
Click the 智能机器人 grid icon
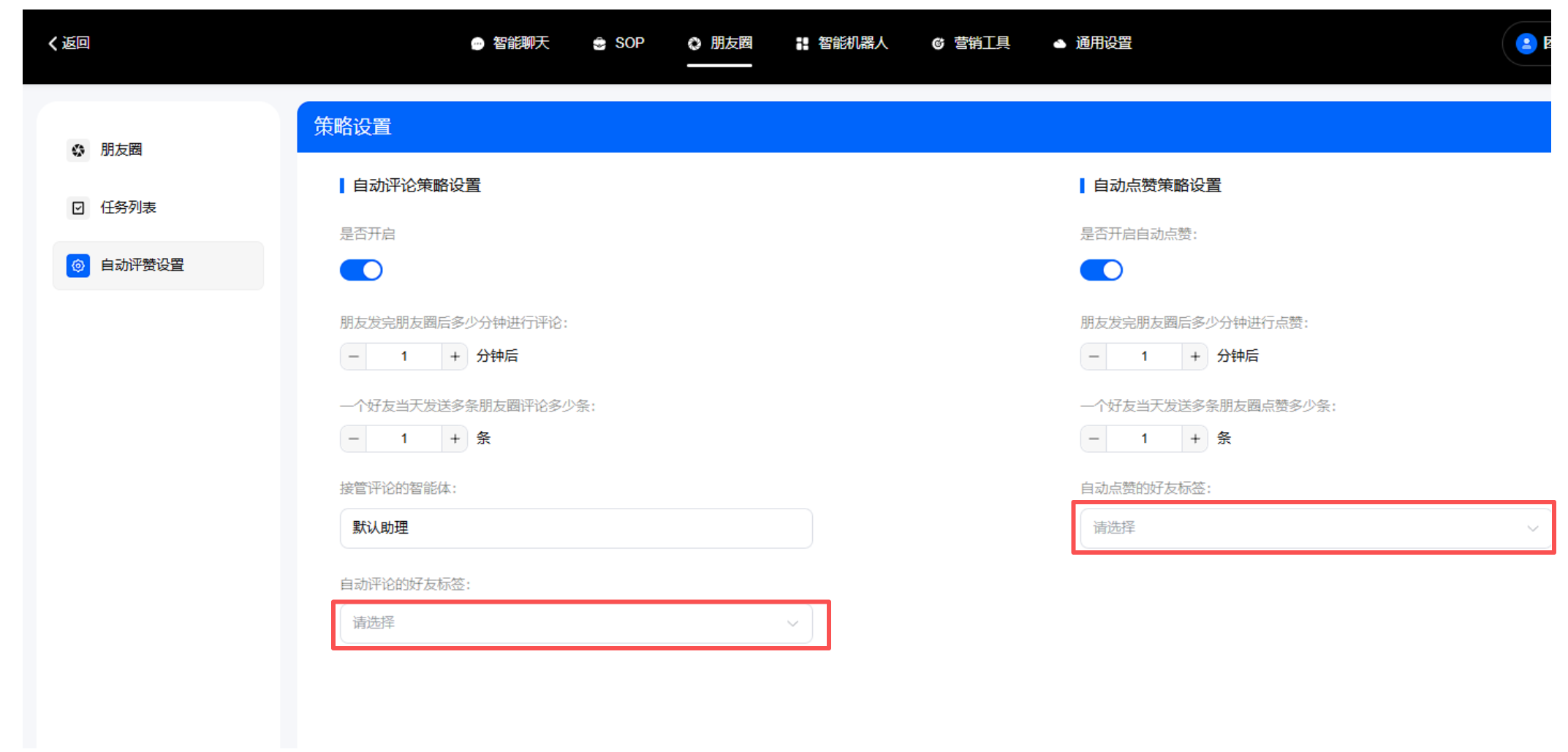pyautogui.click(x=802, y=44)
